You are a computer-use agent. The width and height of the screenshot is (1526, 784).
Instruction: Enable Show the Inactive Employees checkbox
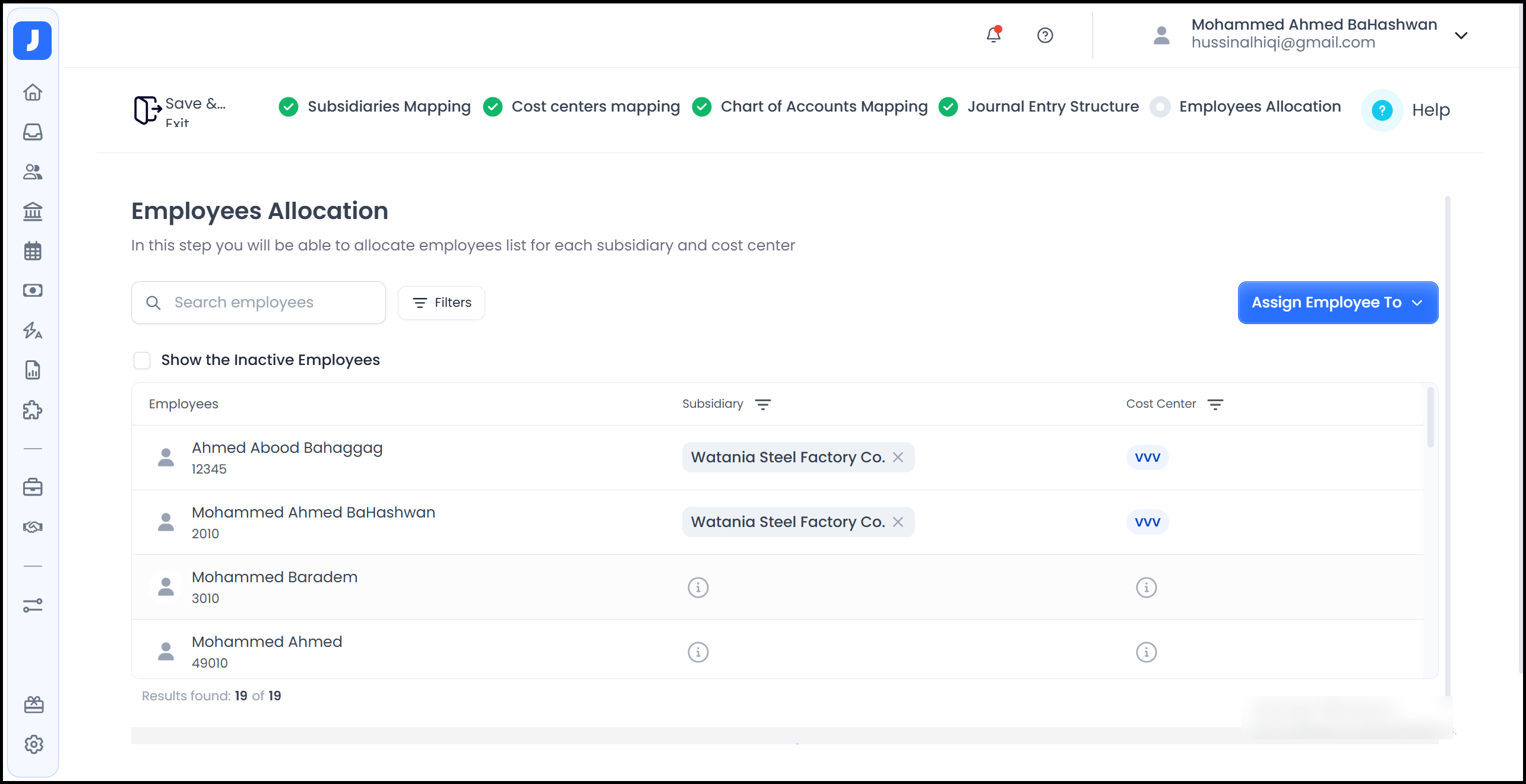click(x=142, y=360)
